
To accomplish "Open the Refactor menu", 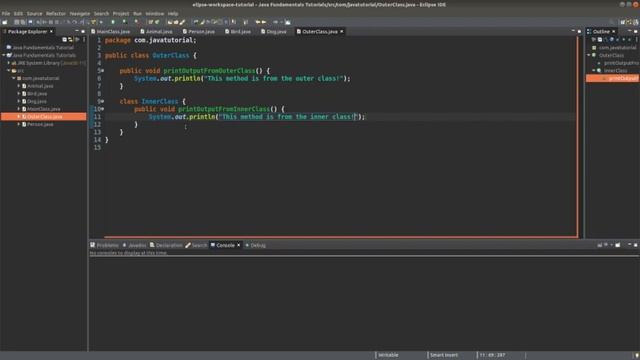I will click(56, 13).
